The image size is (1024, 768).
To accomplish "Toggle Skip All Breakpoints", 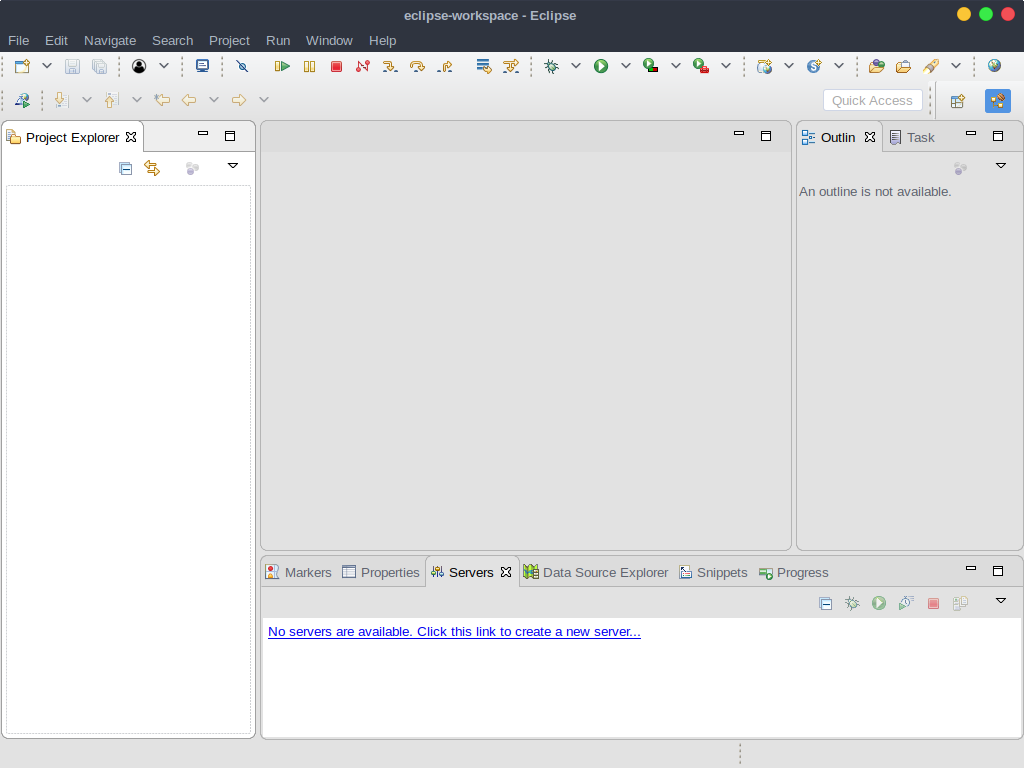I will 242,66.
